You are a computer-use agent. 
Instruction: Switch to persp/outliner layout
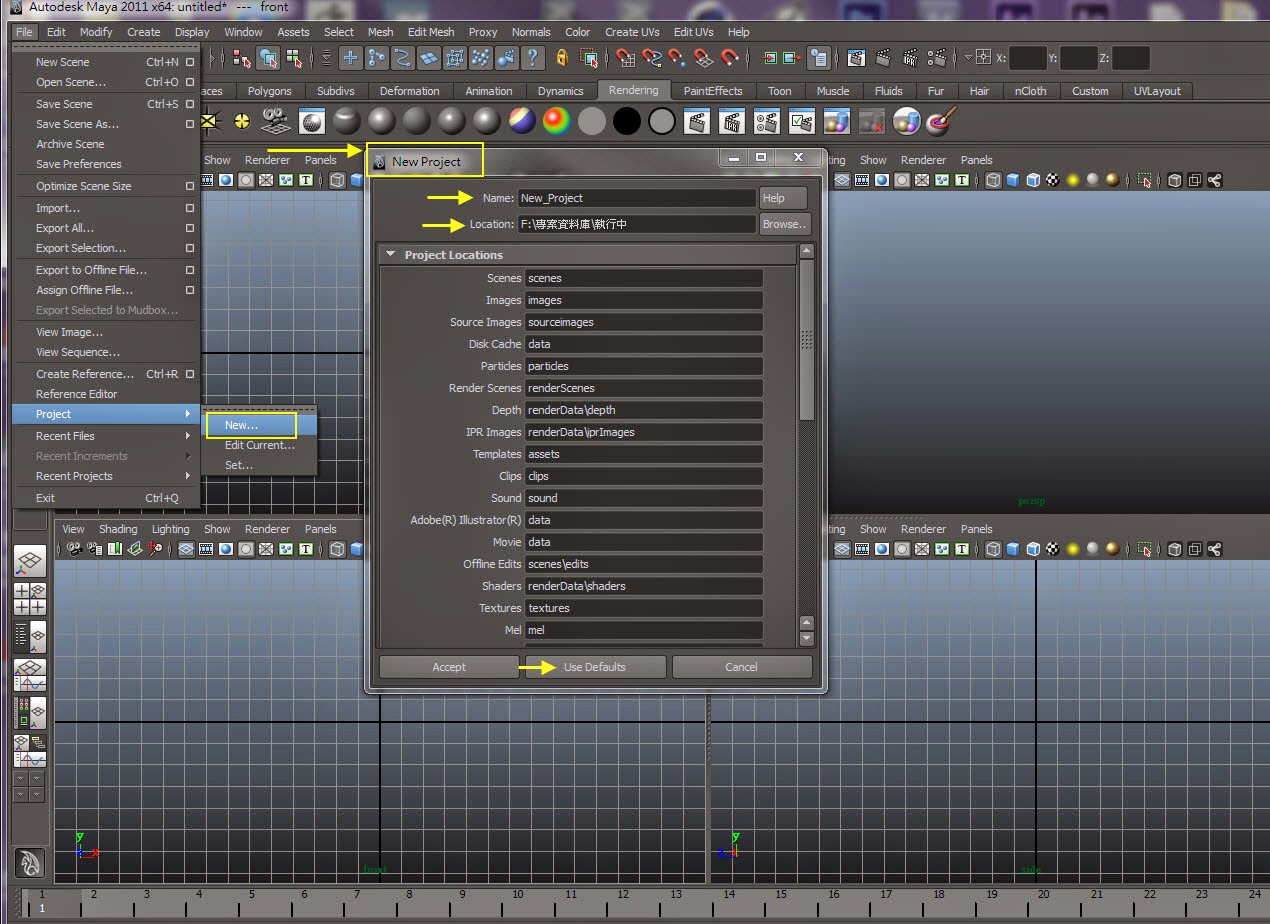(30, 635)
